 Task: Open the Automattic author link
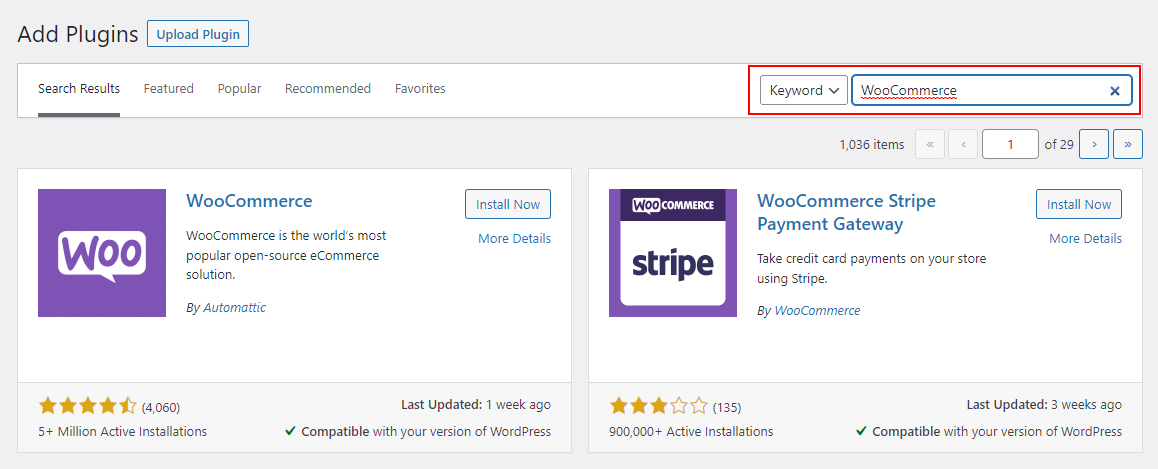(234, 308)
